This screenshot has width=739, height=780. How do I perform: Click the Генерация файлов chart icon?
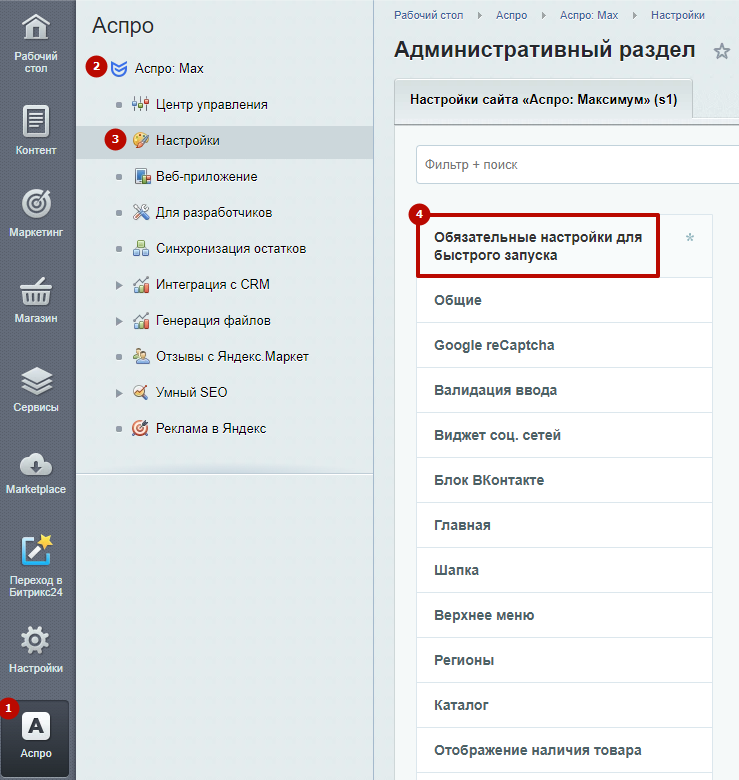[141, 320]
